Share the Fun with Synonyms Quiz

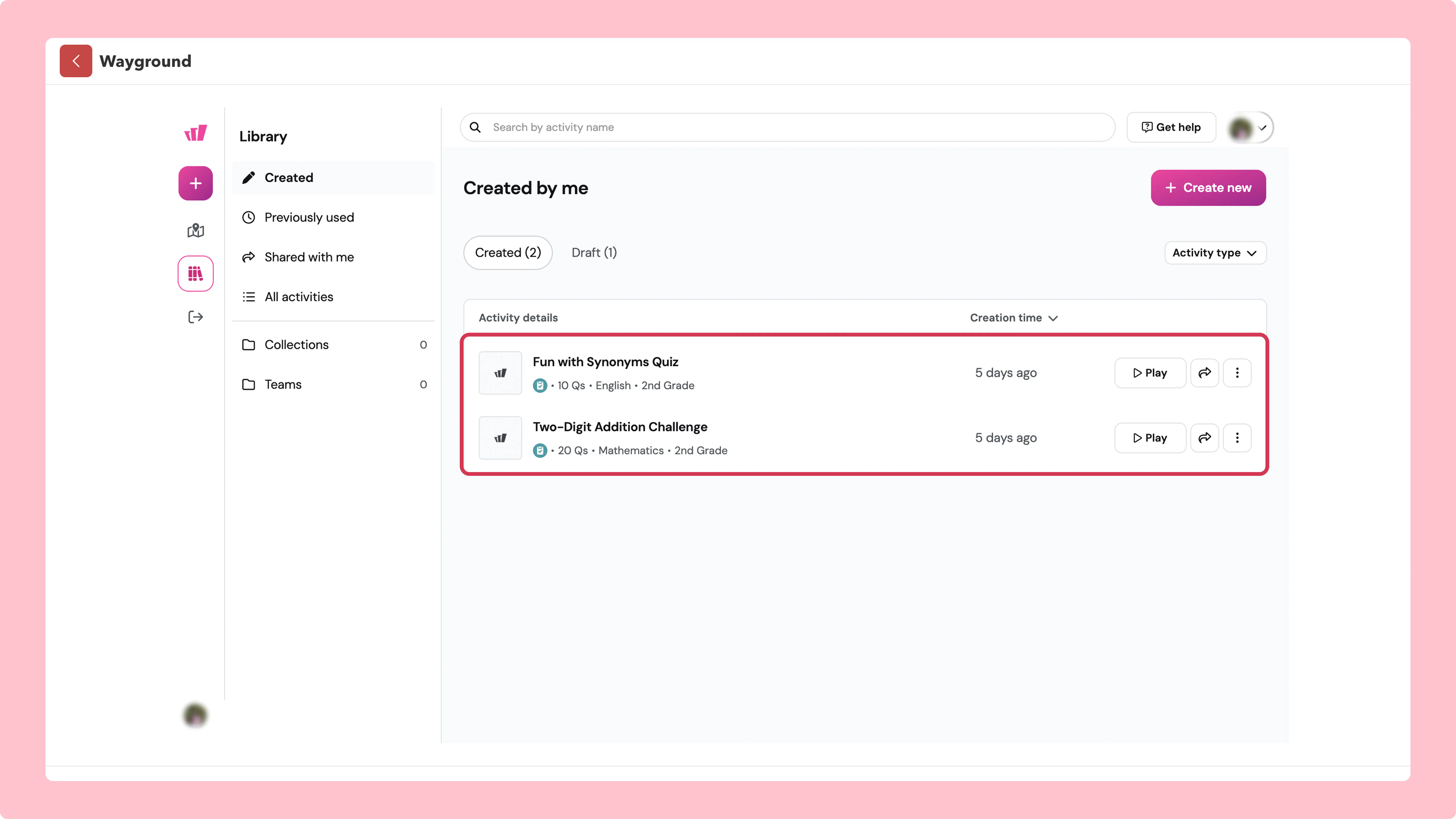pyautogui.click(x=1205, y=373)
